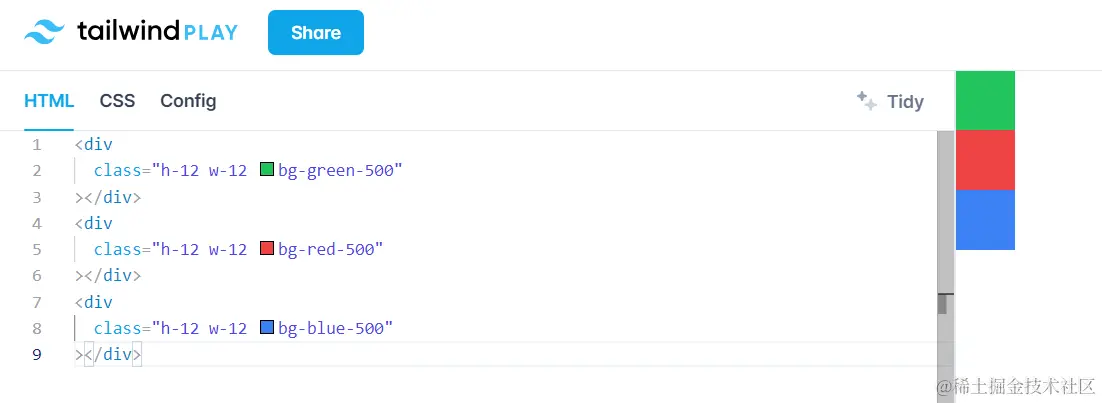Viewport: 1102px width, 403px height.
Task: Click the green square in preview
Action: 985,100
